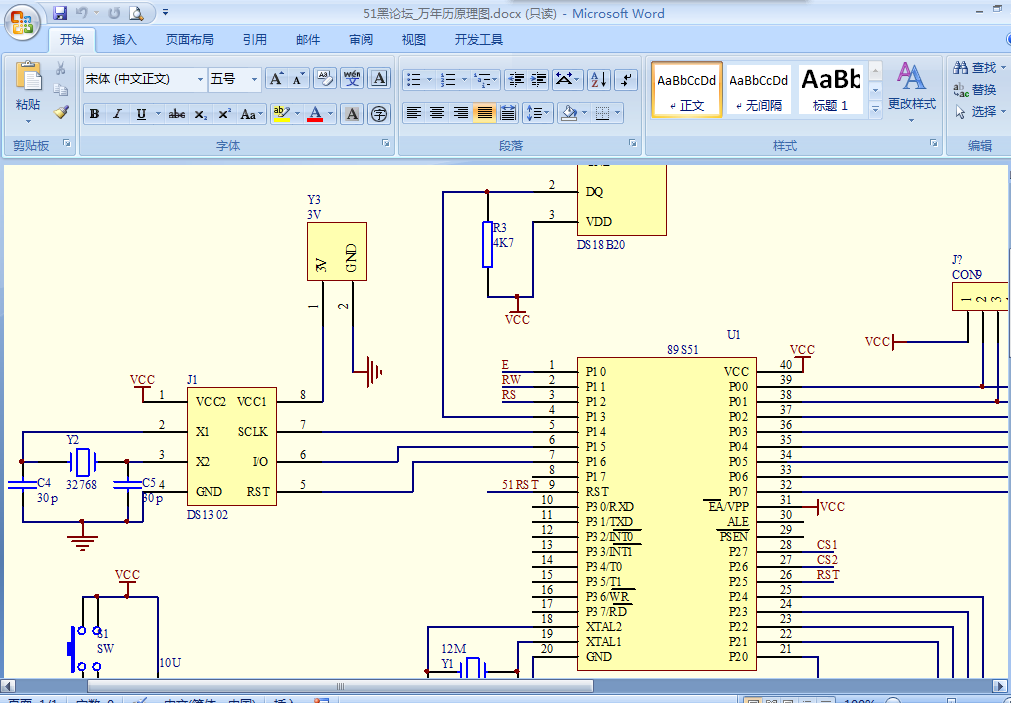Open the 视图 (View) tab
Screen dimensions: 1011x703
[414, 39]
